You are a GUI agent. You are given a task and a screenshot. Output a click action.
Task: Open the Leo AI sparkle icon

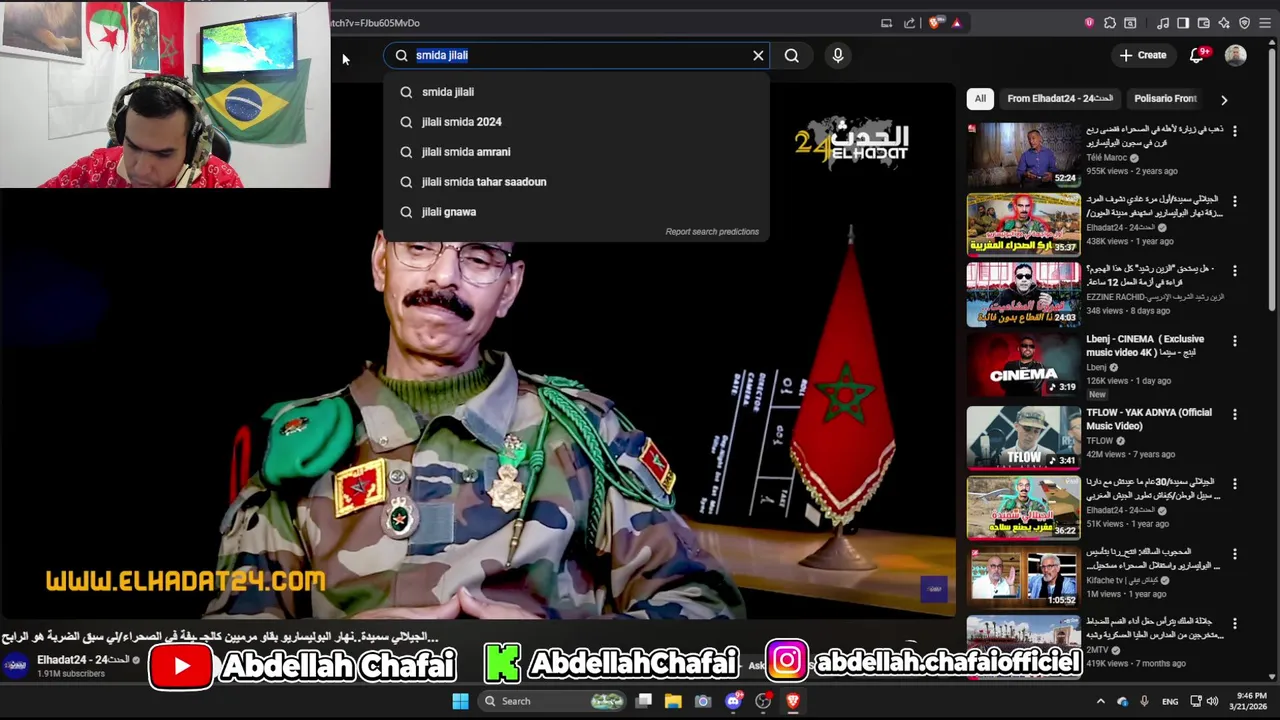[1224, 23]
